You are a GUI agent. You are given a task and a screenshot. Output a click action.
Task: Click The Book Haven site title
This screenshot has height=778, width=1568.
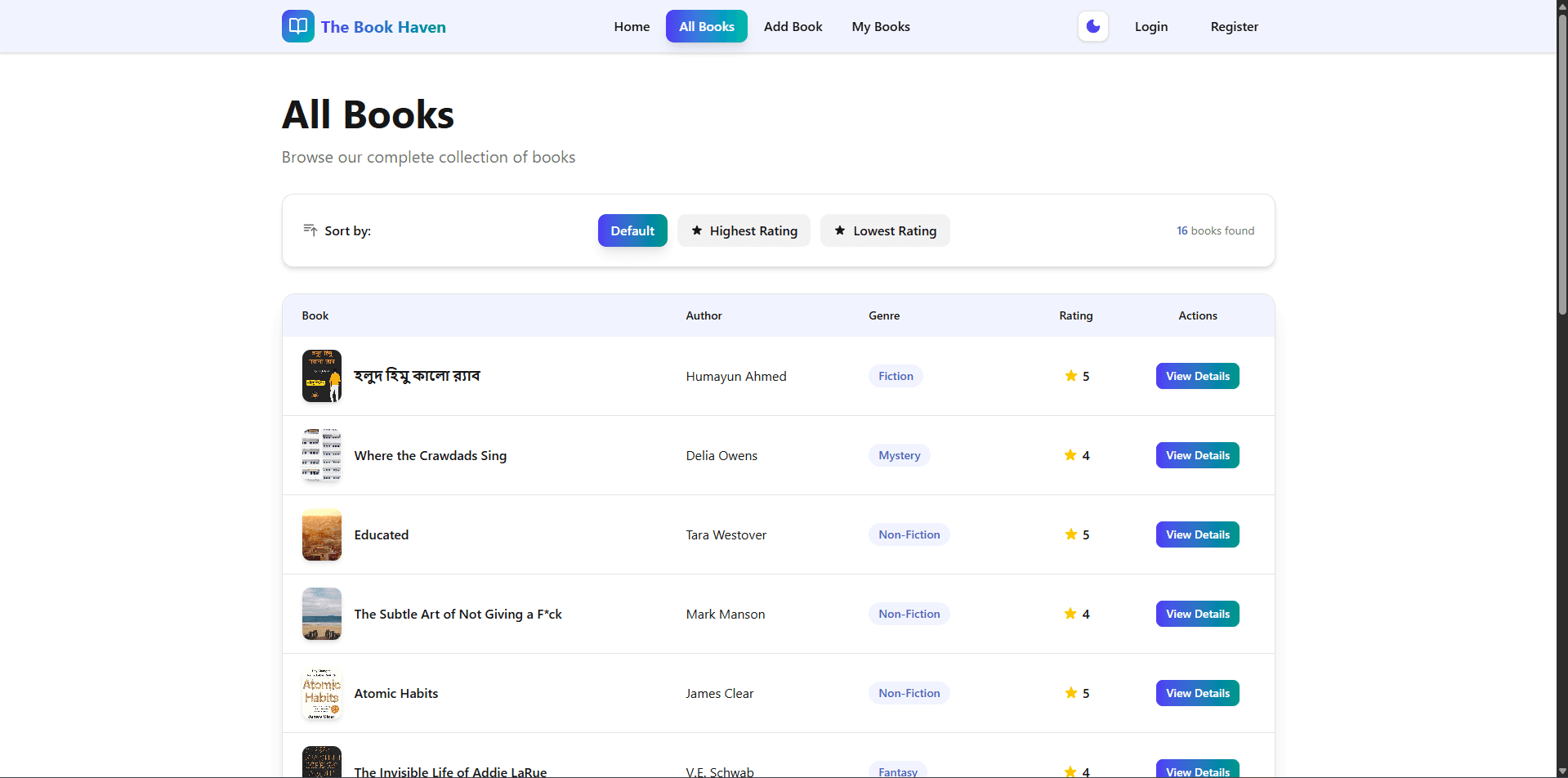pyautogui.click(x=383, y=27)
